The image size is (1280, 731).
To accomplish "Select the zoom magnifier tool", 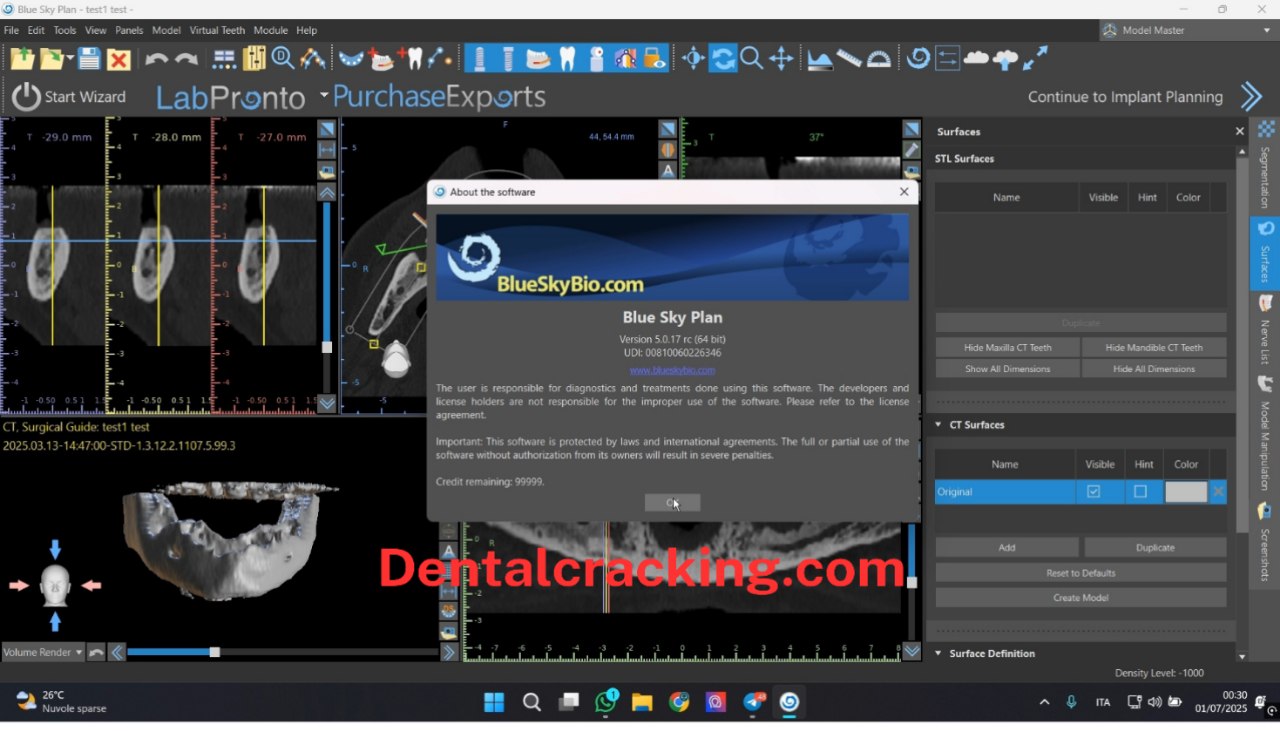I will coord(752,58).
